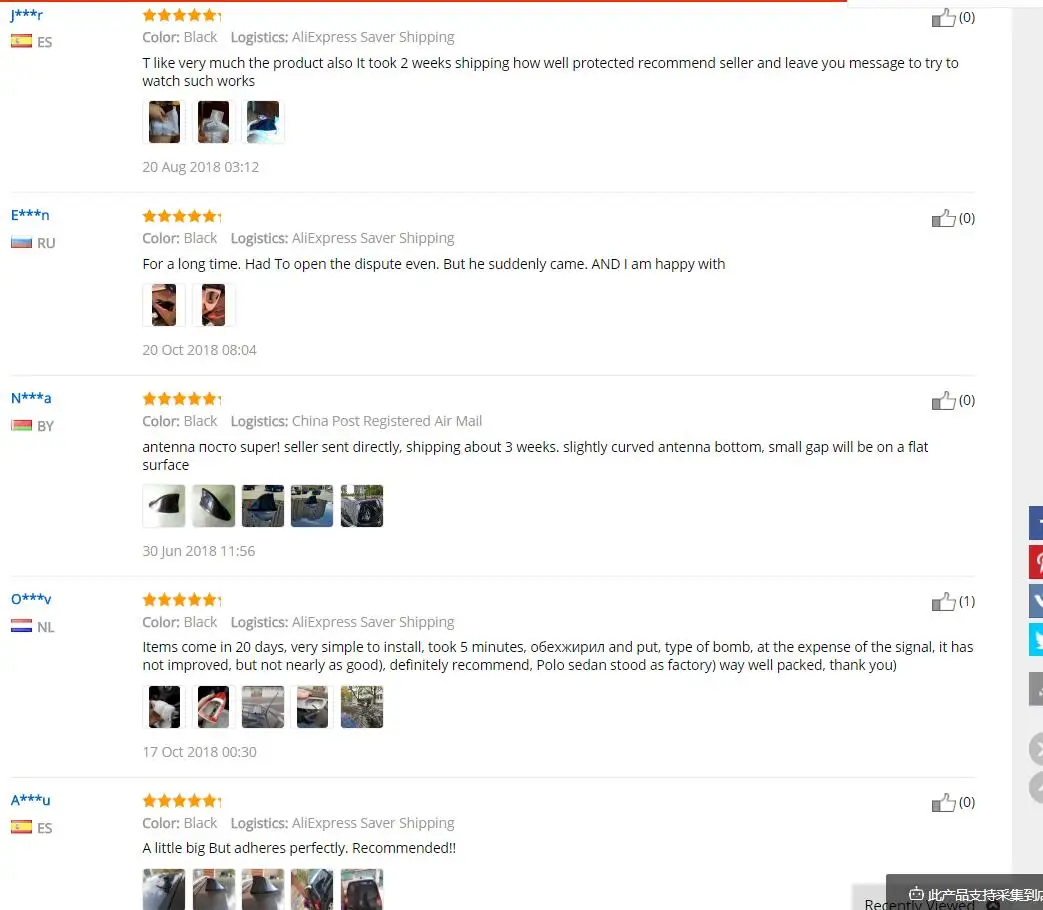Open reviewer profile E***n
Viewport: 1043px width, 910px height.
tap(30, 215)
